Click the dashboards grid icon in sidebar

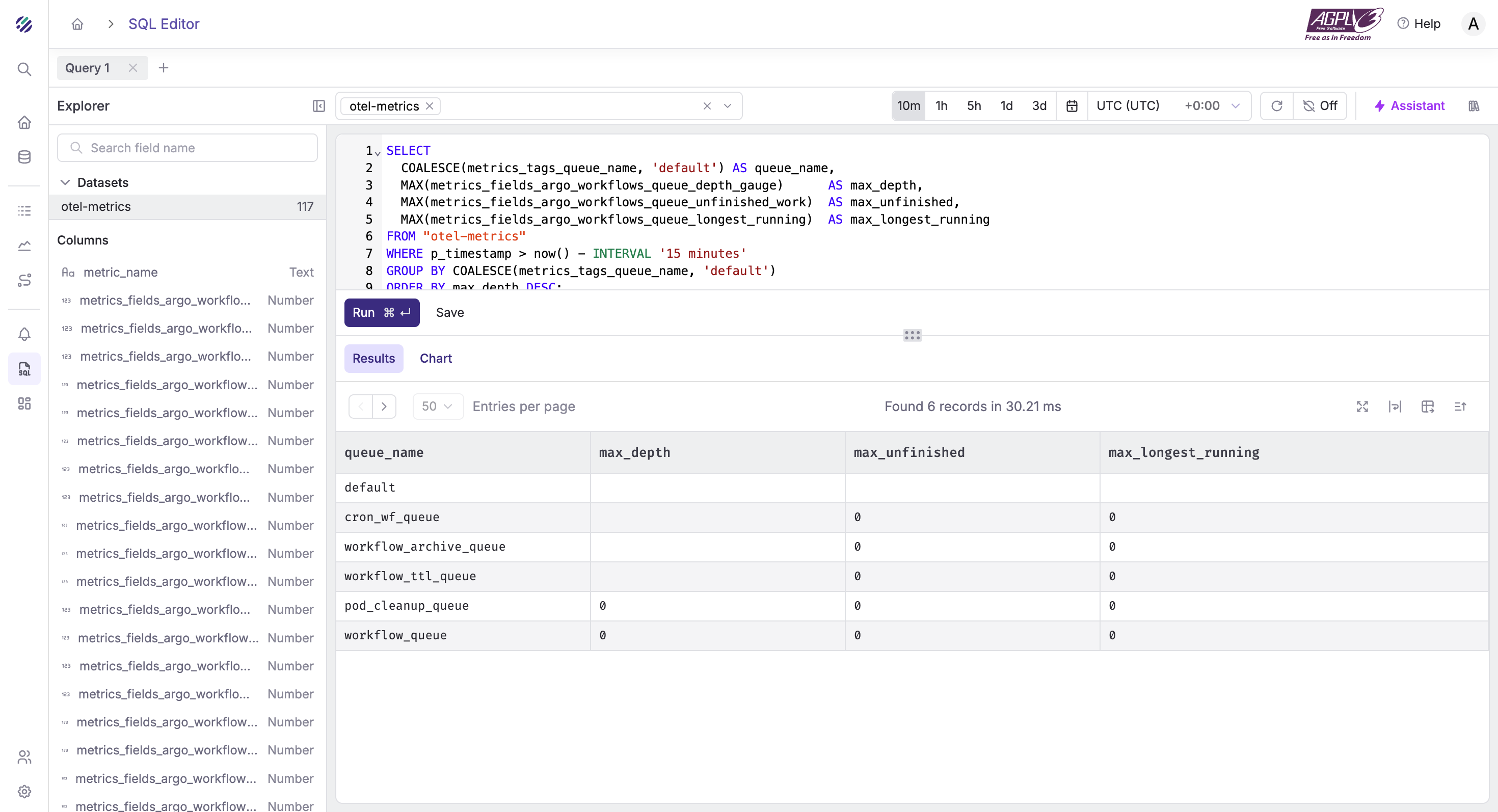24,403
